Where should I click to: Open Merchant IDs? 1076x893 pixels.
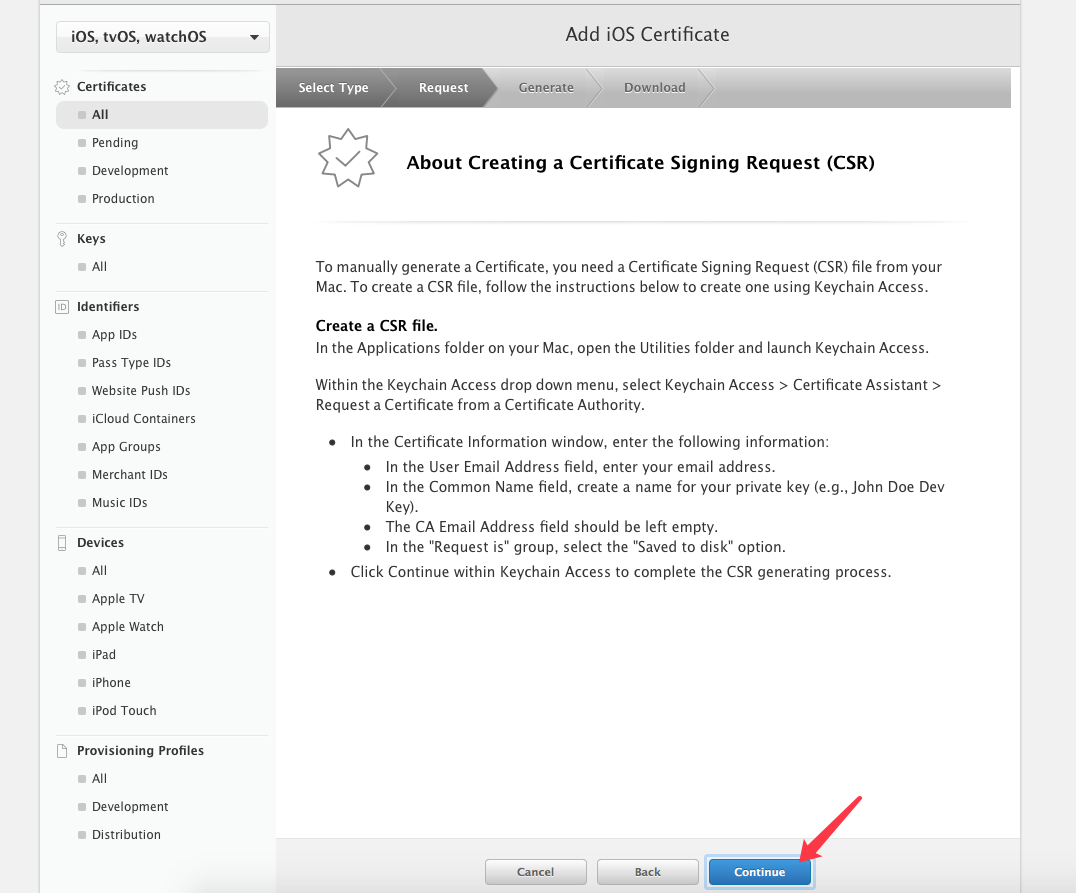(130, 475)
